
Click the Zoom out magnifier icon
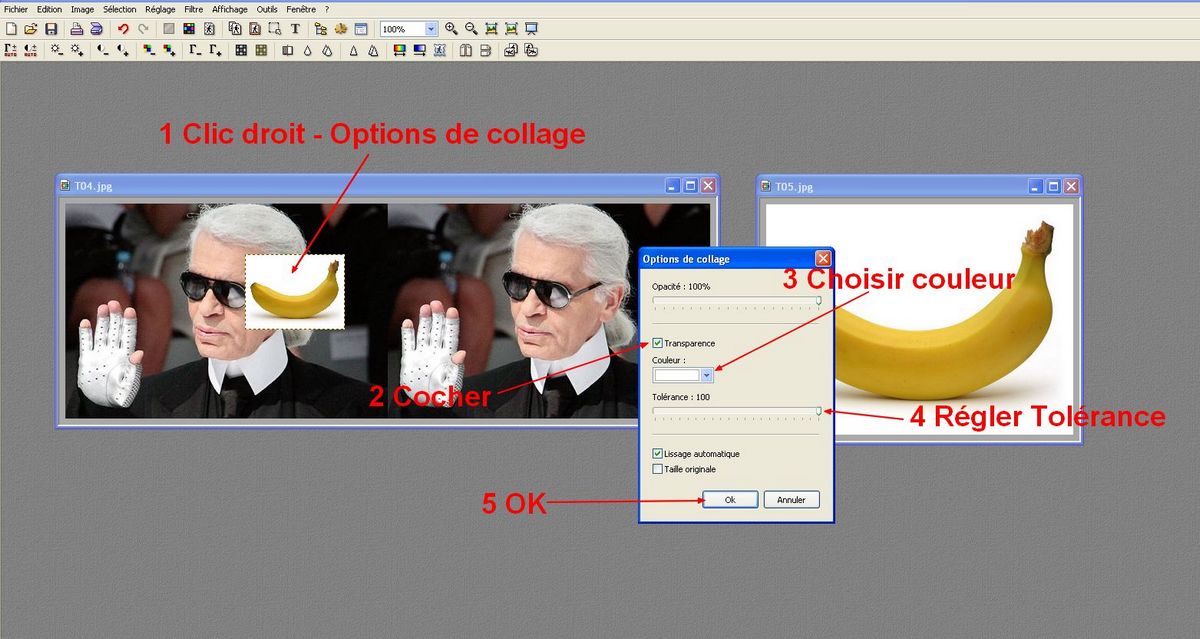pyautogui.click(x=471, y=29)
